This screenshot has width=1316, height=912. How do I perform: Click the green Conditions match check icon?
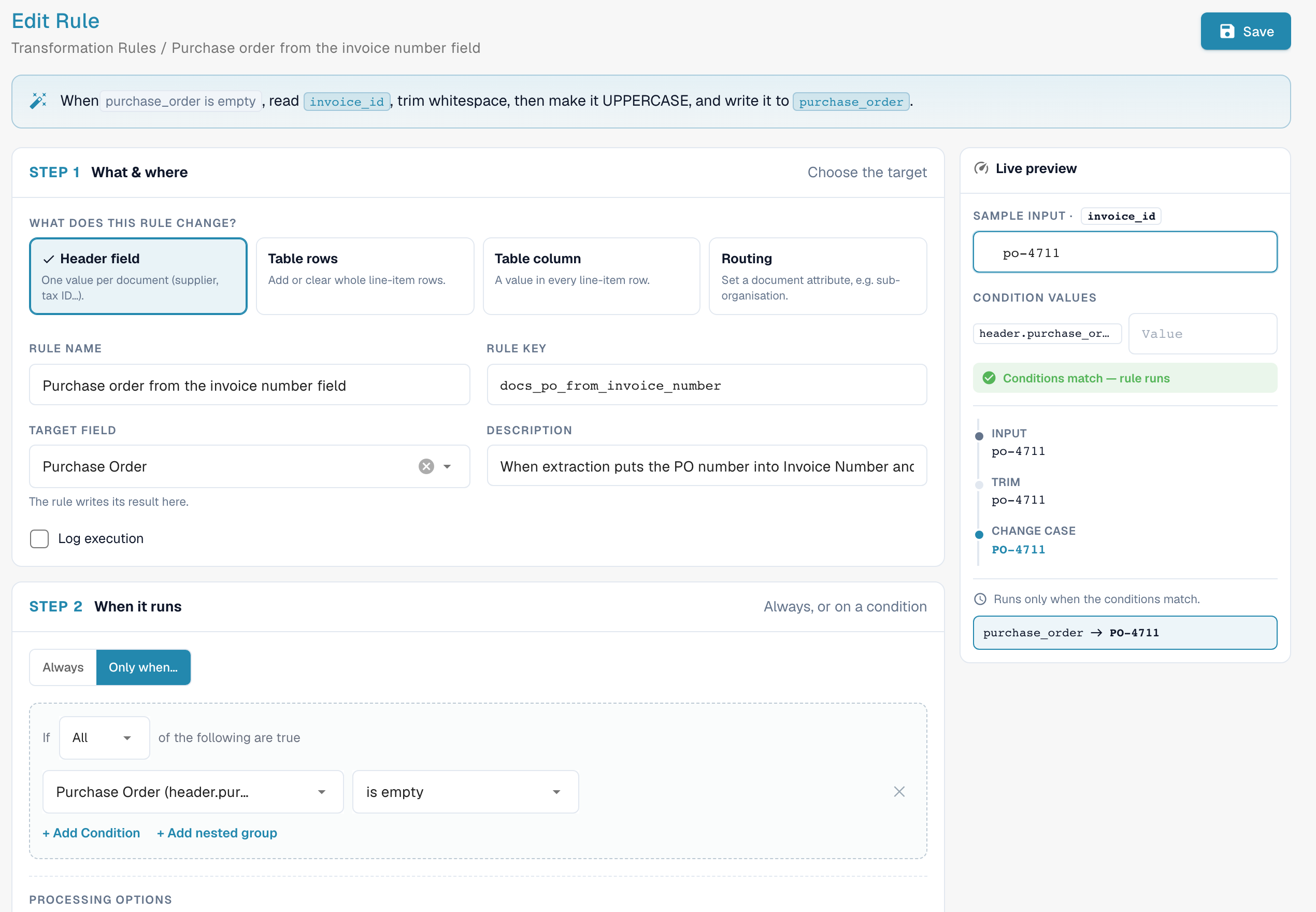[989, 378]
